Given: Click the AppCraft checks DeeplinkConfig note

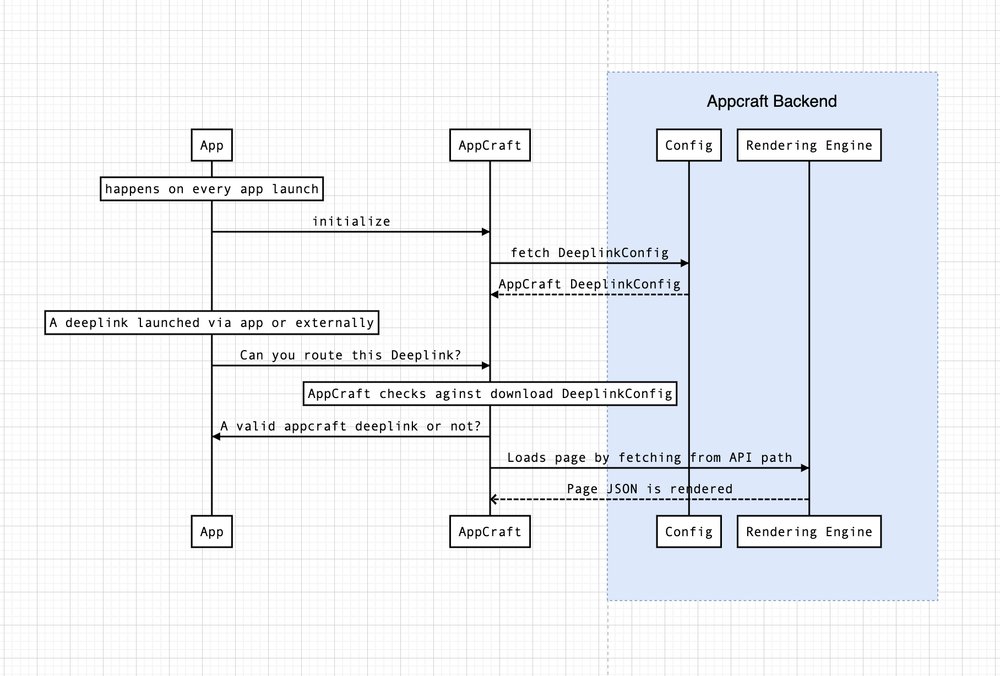Looking at the screenshot, I should pyautogui.click(x=489, y=393).
